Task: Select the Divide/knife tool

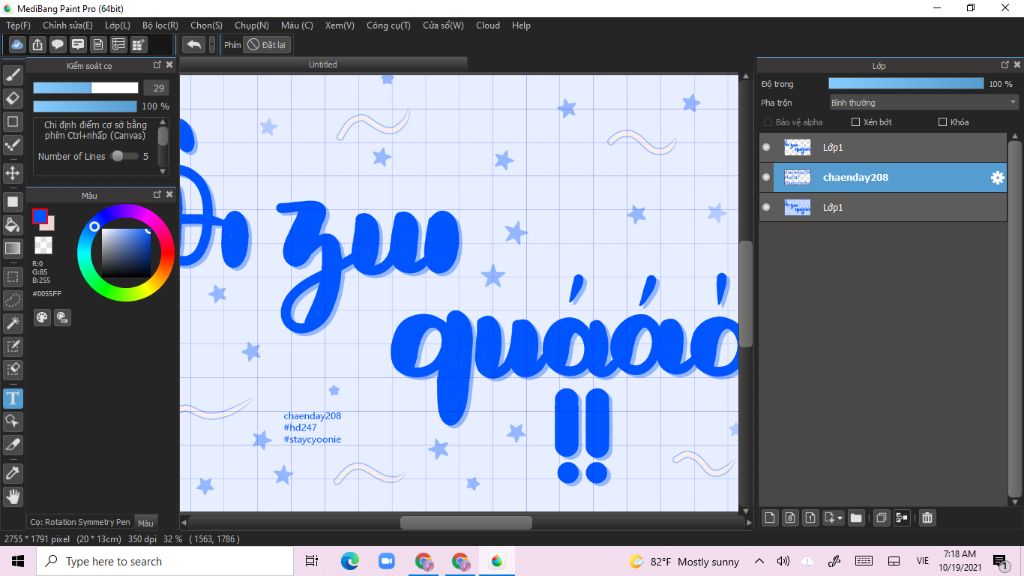Action: coord(12,445)
